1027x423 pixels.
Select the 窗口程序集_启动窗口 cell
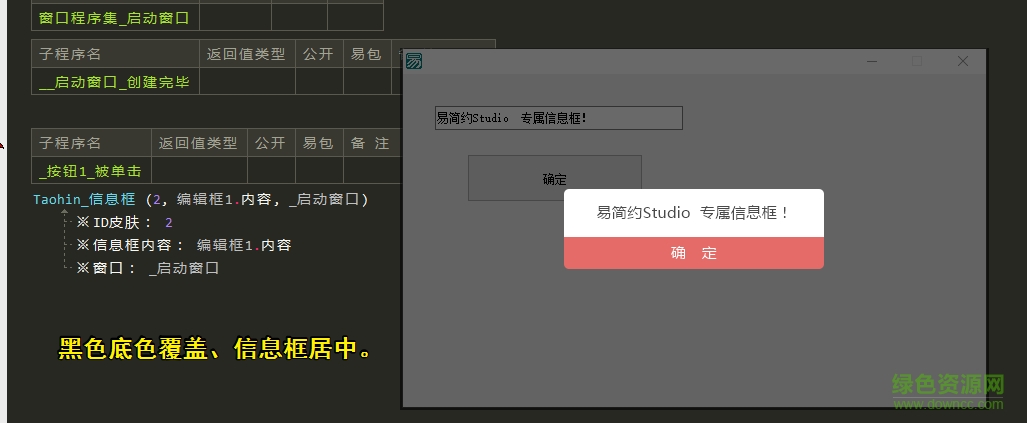pos(115,18)
